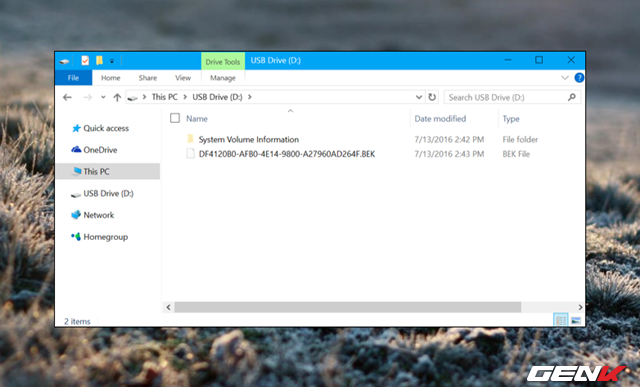The height and width of the screenshot is (387, 640).
Task: Open Homegroup in navigation pane
Action: 105,237
